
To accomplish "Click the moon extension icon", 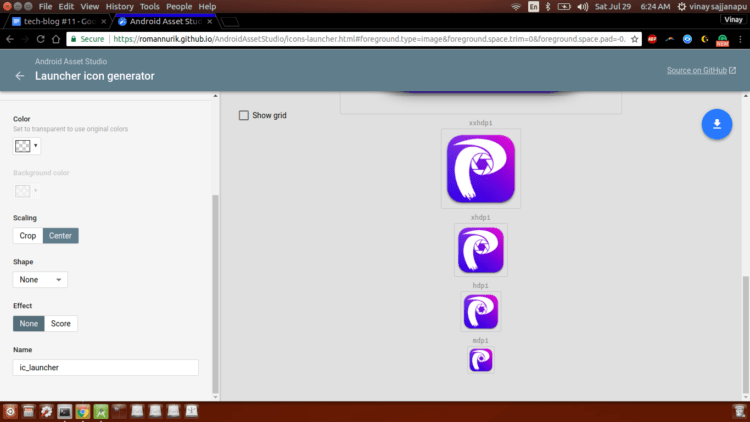I will tap(705, 39).
